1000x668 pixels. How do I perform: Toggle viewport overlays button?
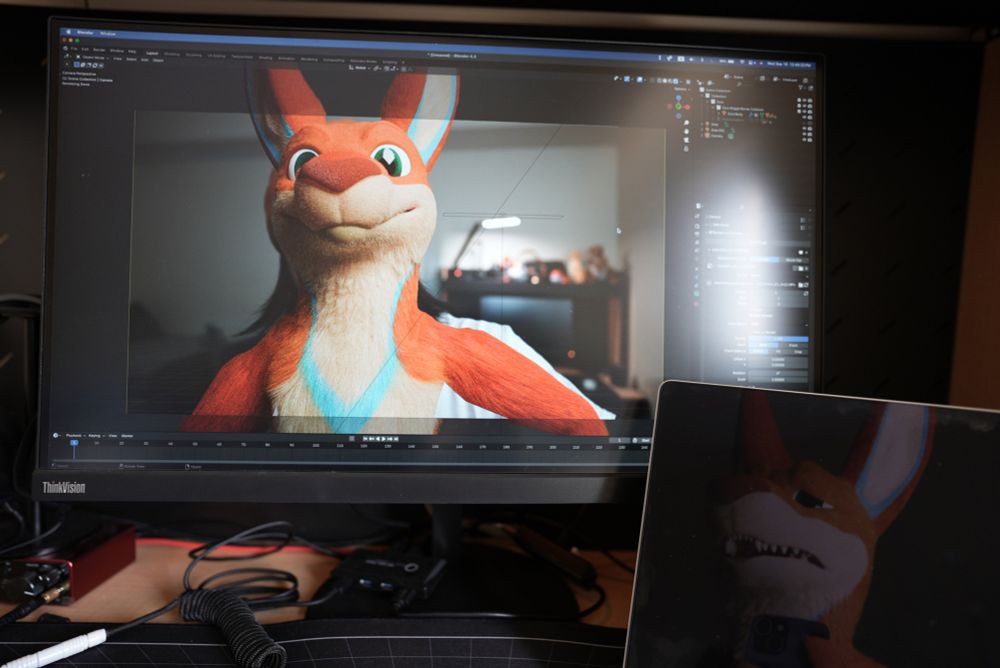point(639,80)
